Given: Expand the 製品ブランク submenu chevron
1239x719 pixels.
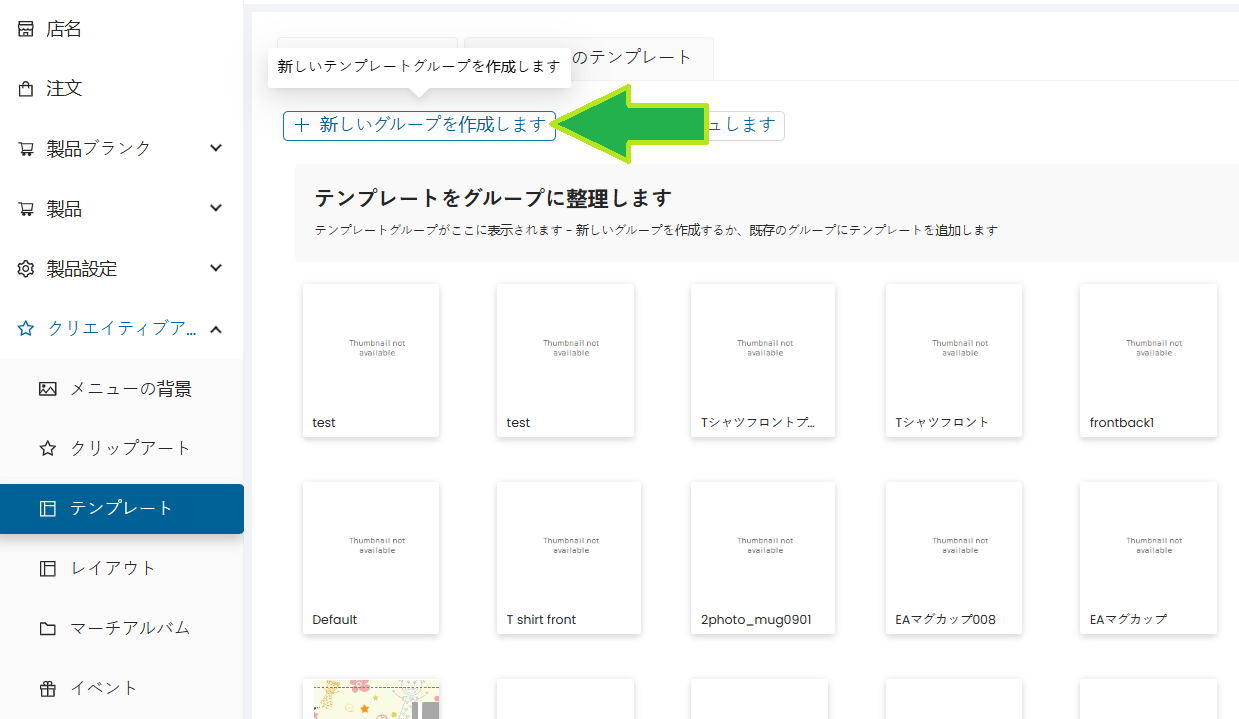Looking at the screenshot, I should click(x=216, y=148).
